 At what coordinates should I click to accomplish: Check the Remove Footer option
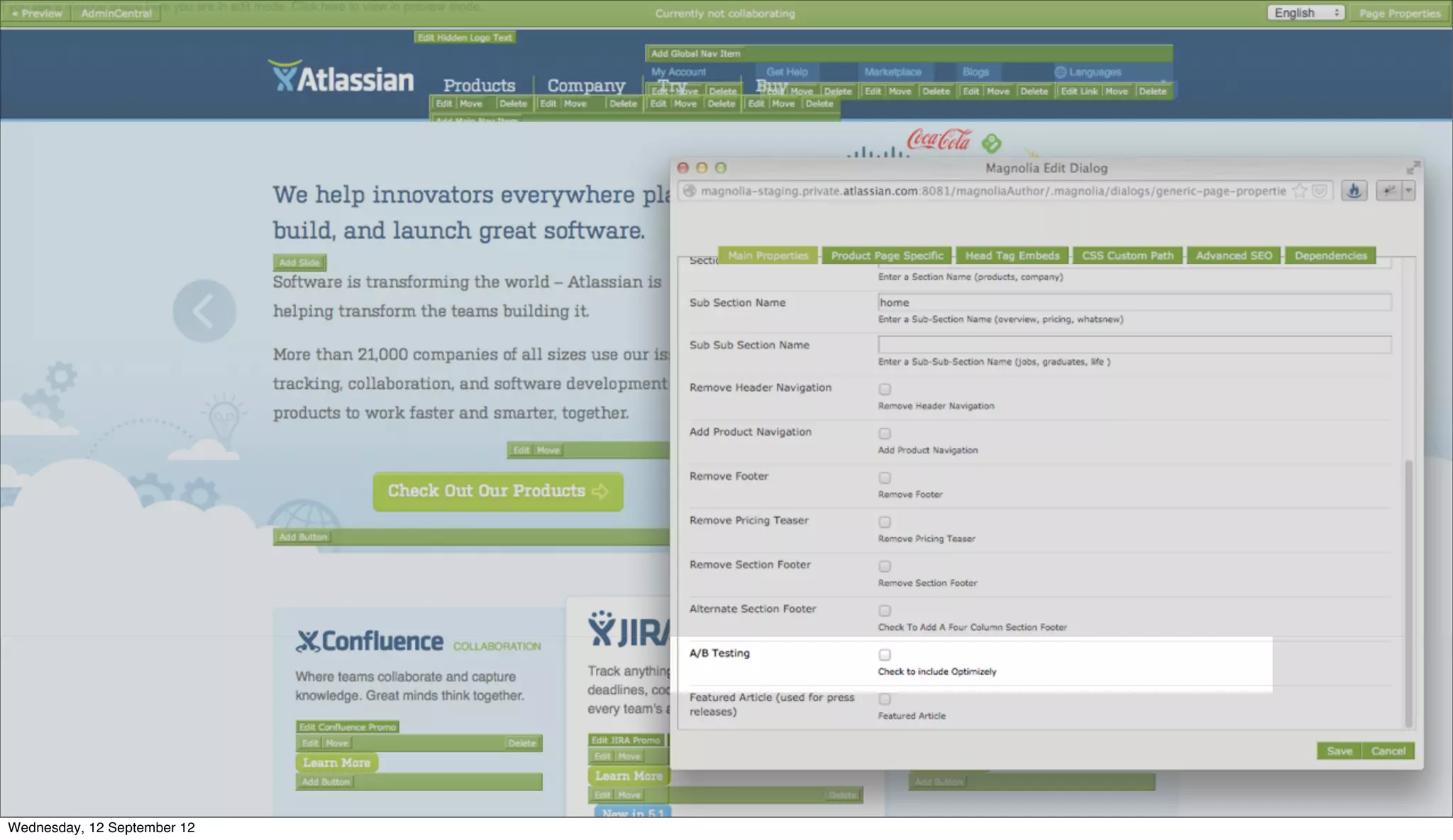click(885, 478)
